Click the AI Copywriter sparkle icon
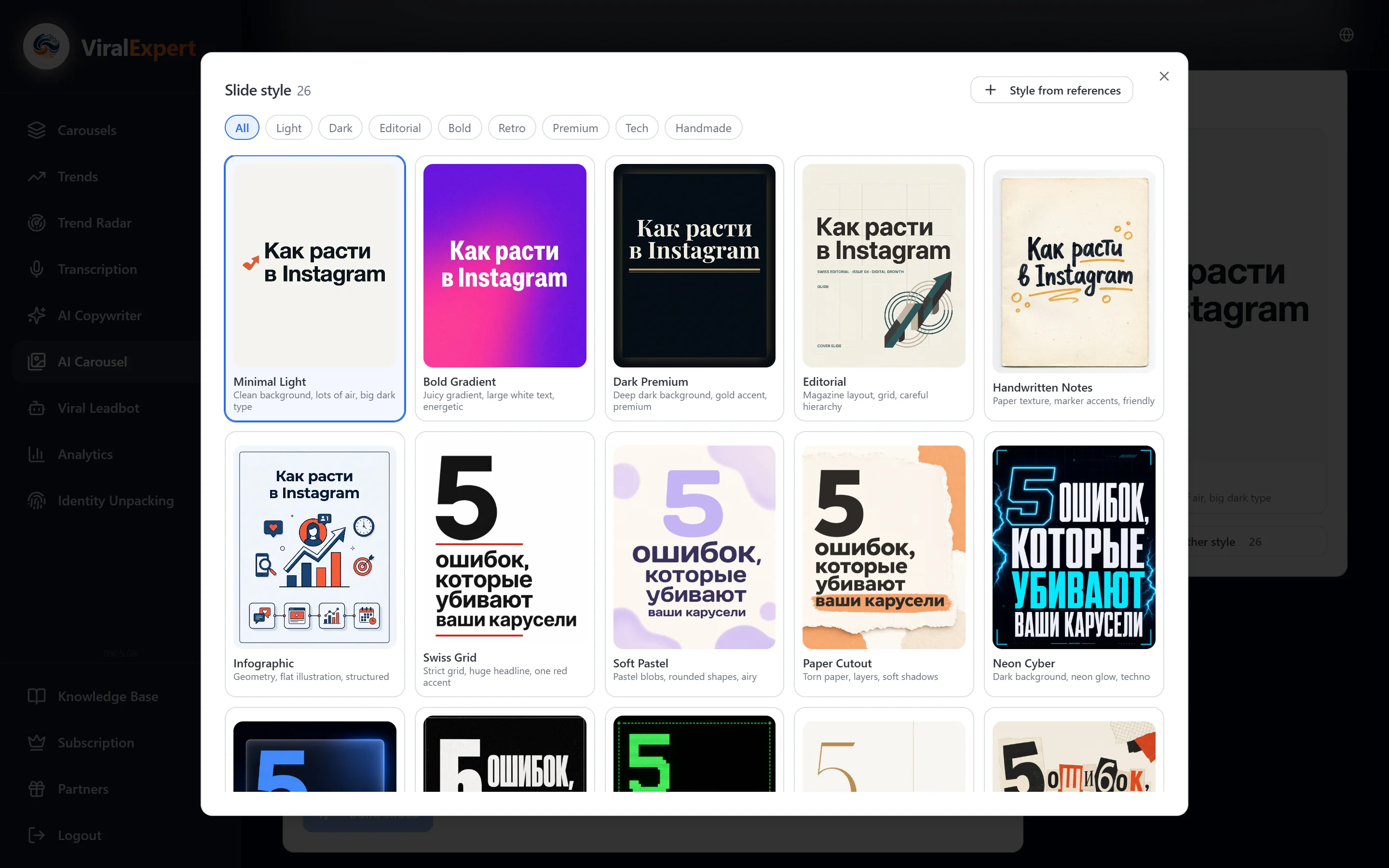1389x868 pixels. point(37,315)
